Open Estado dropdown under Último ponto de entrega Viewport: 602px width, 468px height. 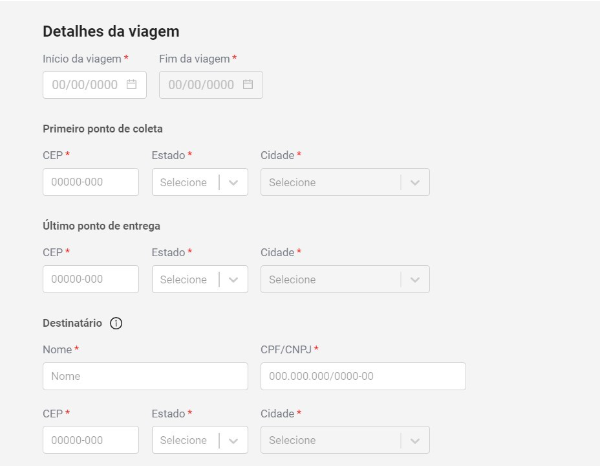tap(200, 279)
